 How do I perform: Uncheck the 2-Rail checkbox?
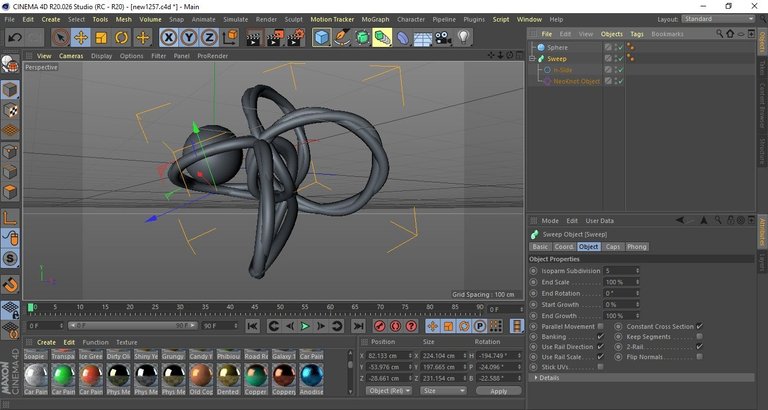pyautogui.click(x=699, y=347)
